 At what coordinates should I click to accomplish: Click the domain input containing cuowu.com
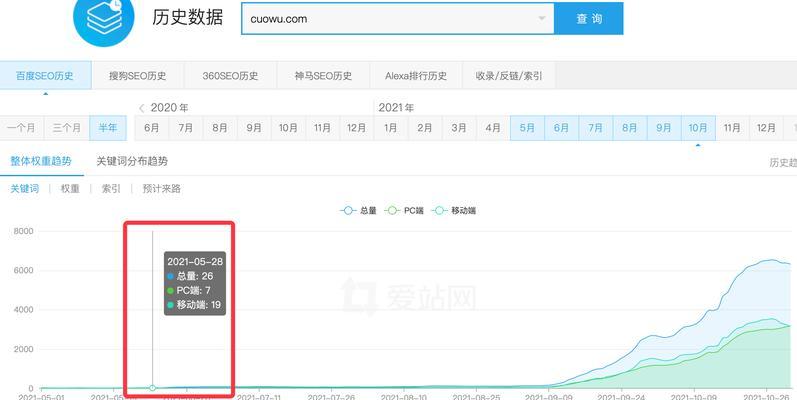point(397,19)
